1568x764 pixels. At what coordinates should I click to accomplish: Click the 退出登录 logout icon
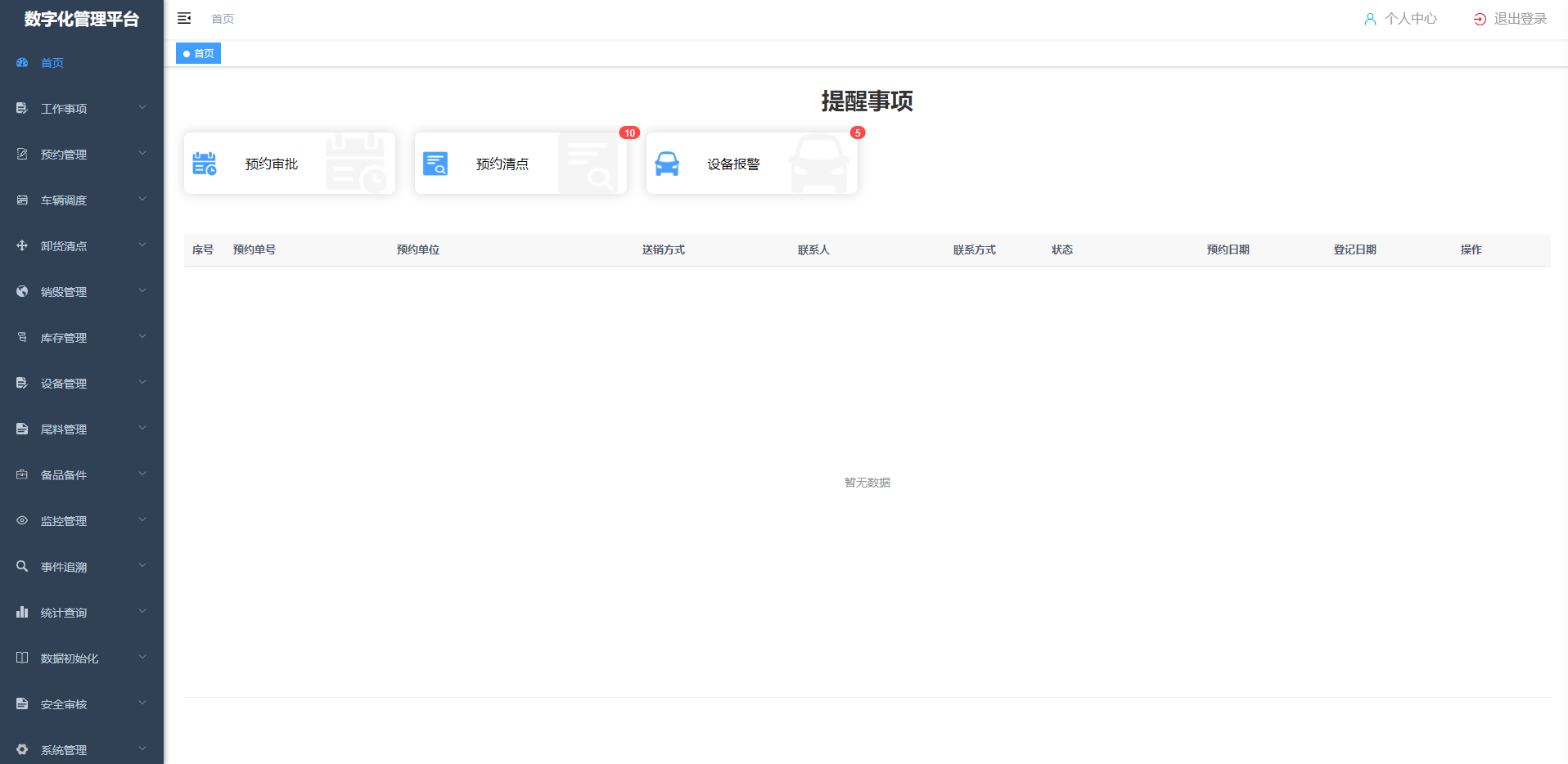click(x=1480, y=19)
